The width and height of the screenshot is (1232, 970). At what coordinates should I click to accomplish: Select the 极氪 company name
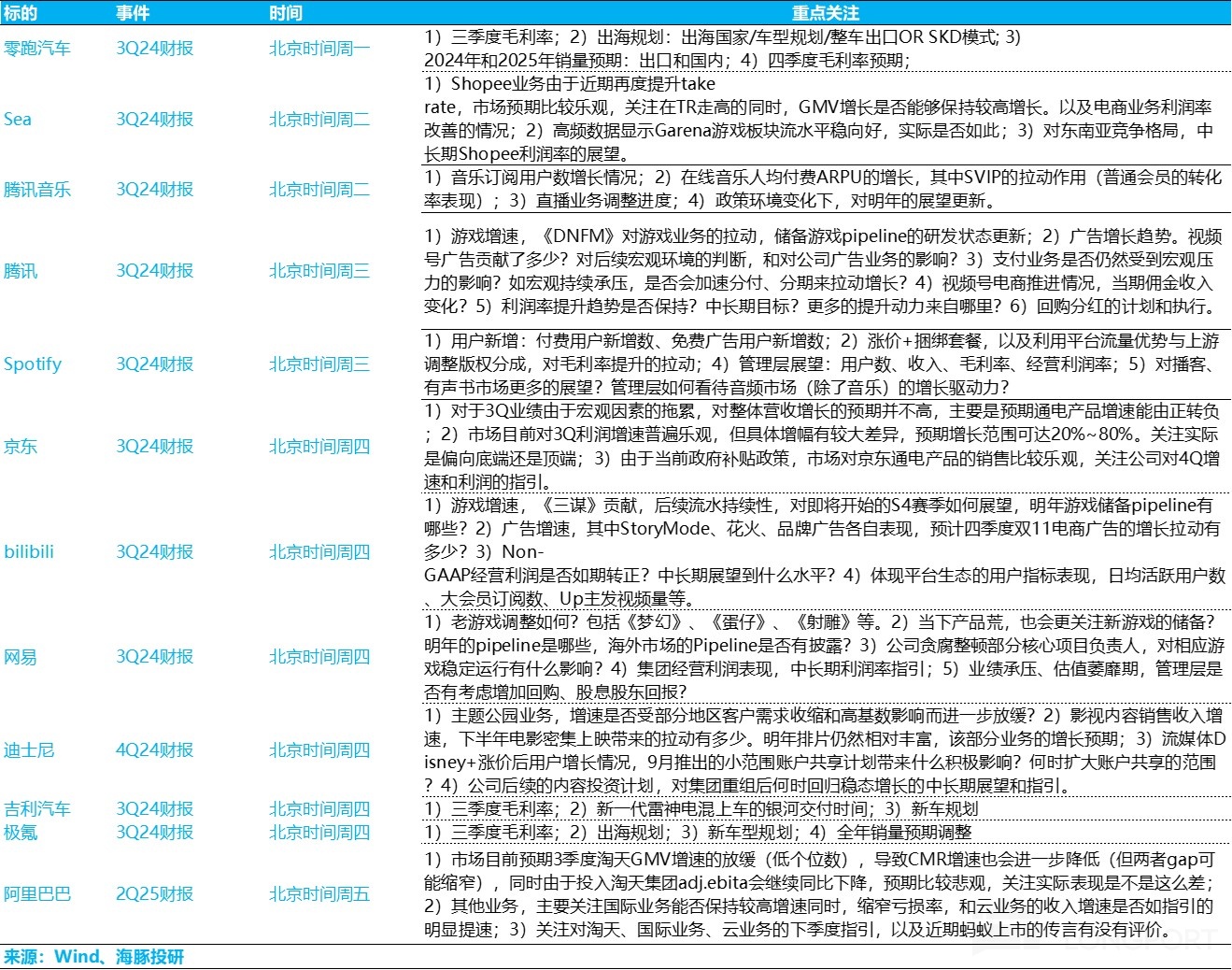click(x=21, y=833)
